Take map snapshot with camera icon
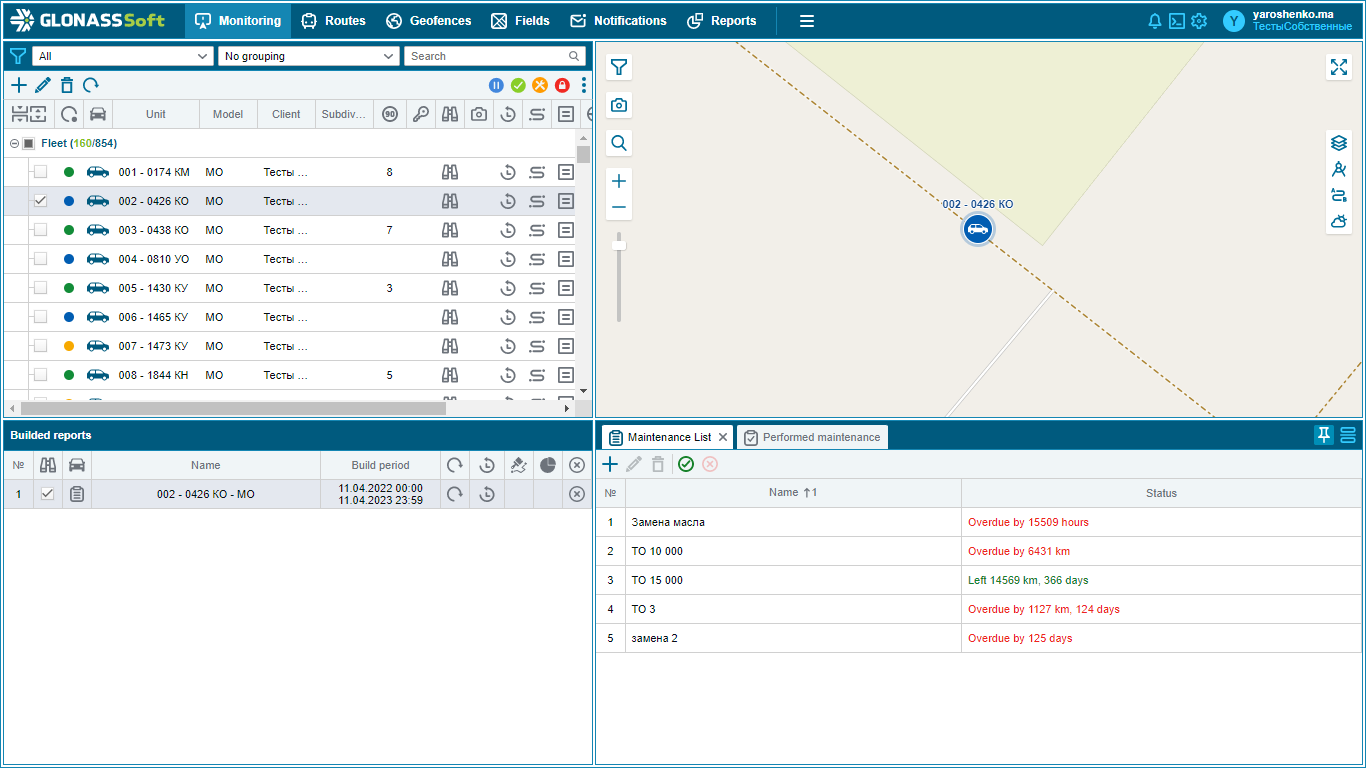Image resolution: width=1366 pixels, height=768 pixels. [619, 105]
